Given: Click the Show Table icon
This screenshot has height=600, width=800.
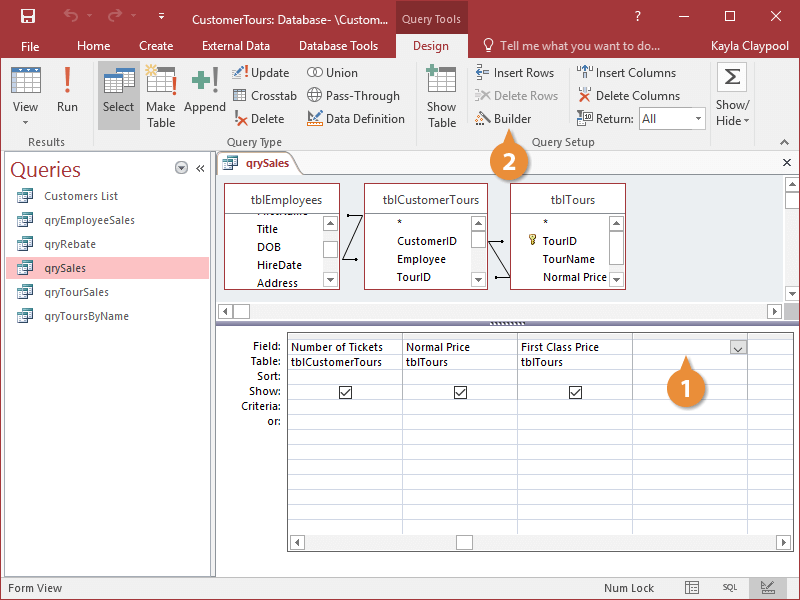Looking at the screenshot, I should 441,90.
